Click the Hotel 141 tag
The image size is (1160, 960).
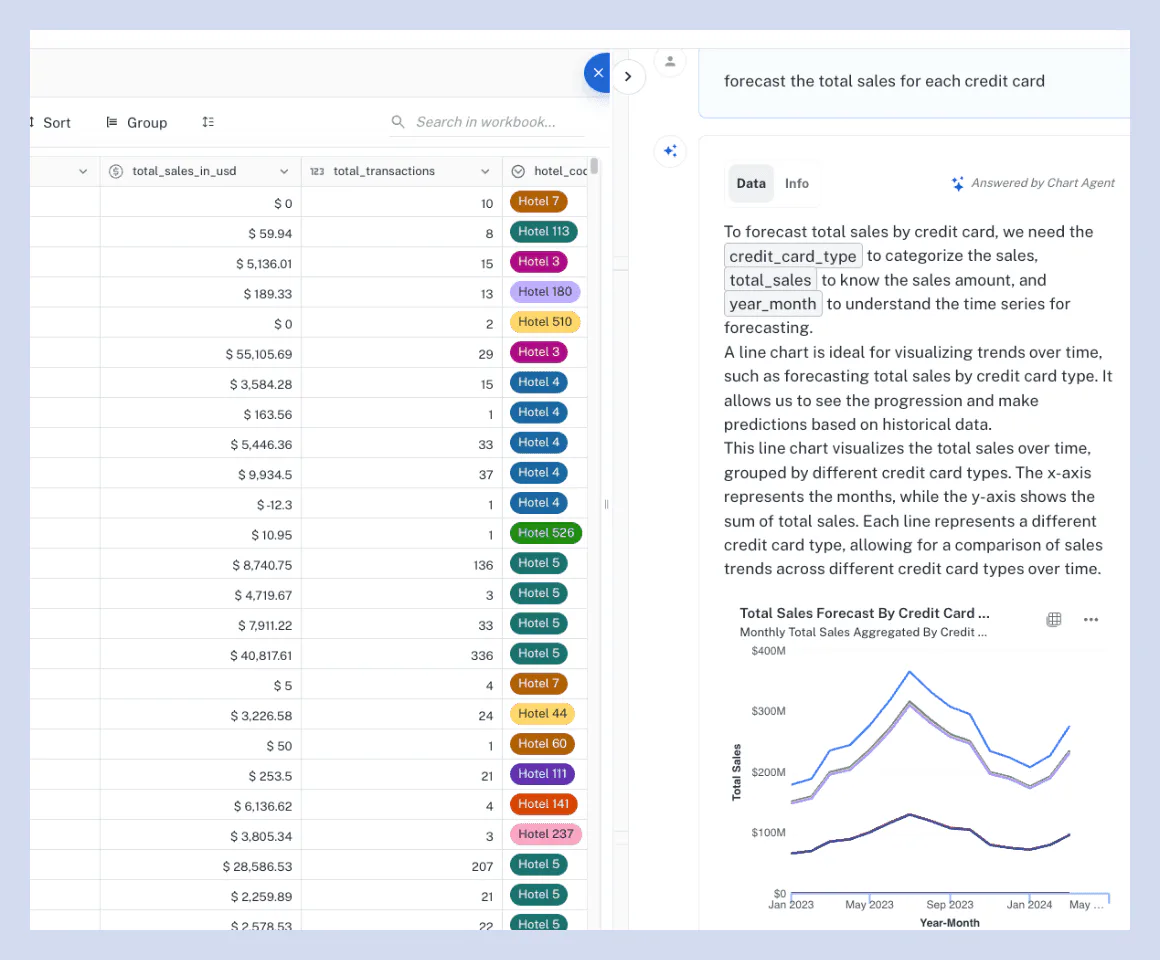(544, 804)
